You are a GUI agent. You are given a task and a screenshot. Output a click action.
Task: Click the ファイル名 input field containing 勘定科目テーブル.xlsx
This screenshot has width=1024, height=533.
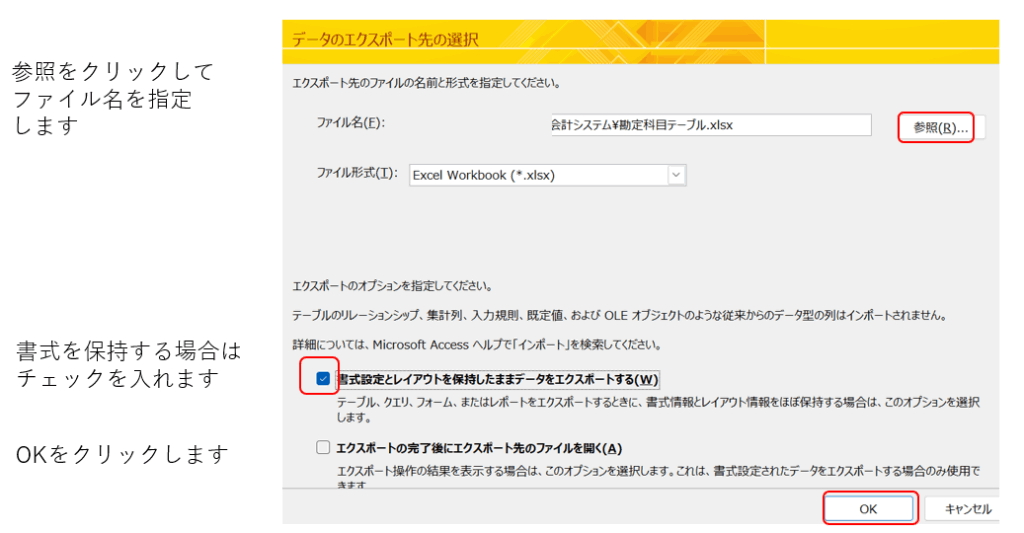[709, 125]
